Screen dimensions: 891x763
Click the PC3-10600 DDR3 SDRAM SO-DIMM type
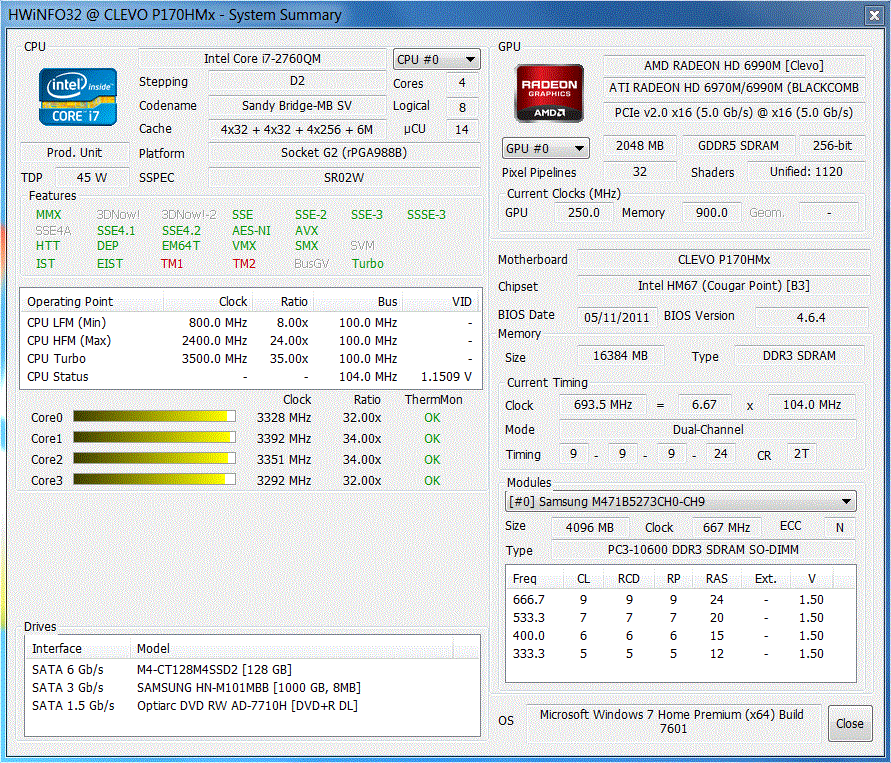click(703, 550)
